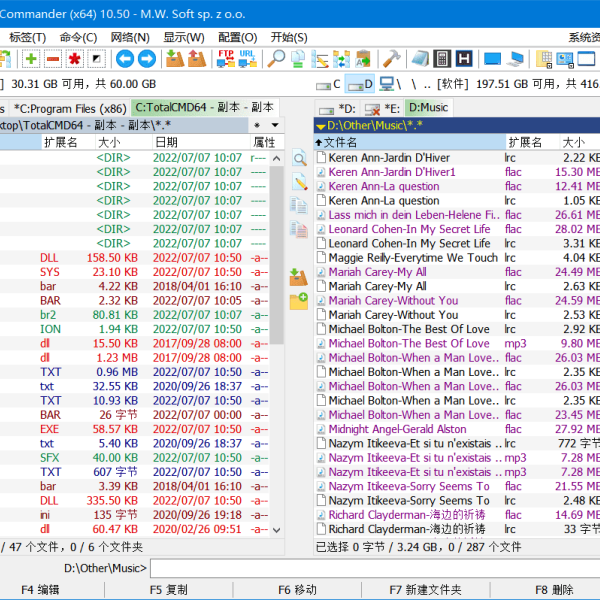
Task: Open the URL download icon
Action: [x=248, y=59]
